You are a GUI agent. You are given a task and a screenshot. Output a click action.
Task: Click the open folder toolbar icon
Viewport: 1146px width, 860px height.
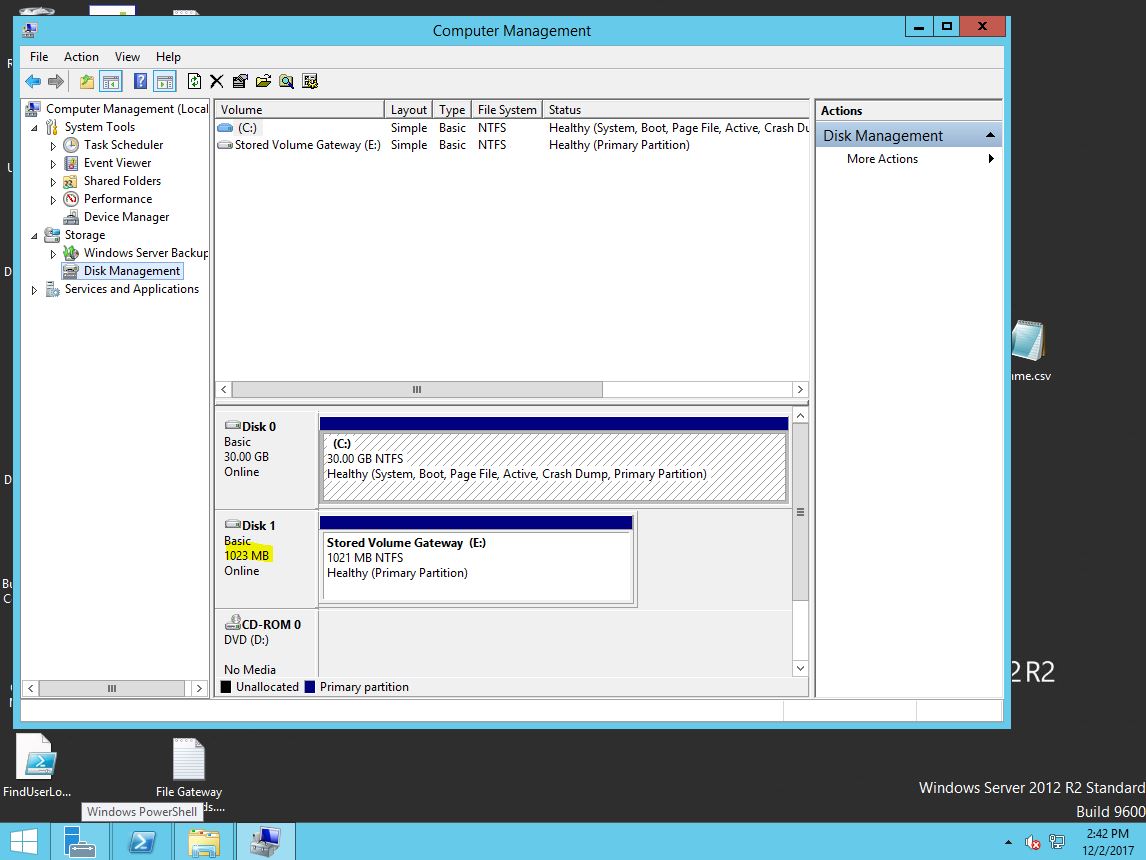263,82
